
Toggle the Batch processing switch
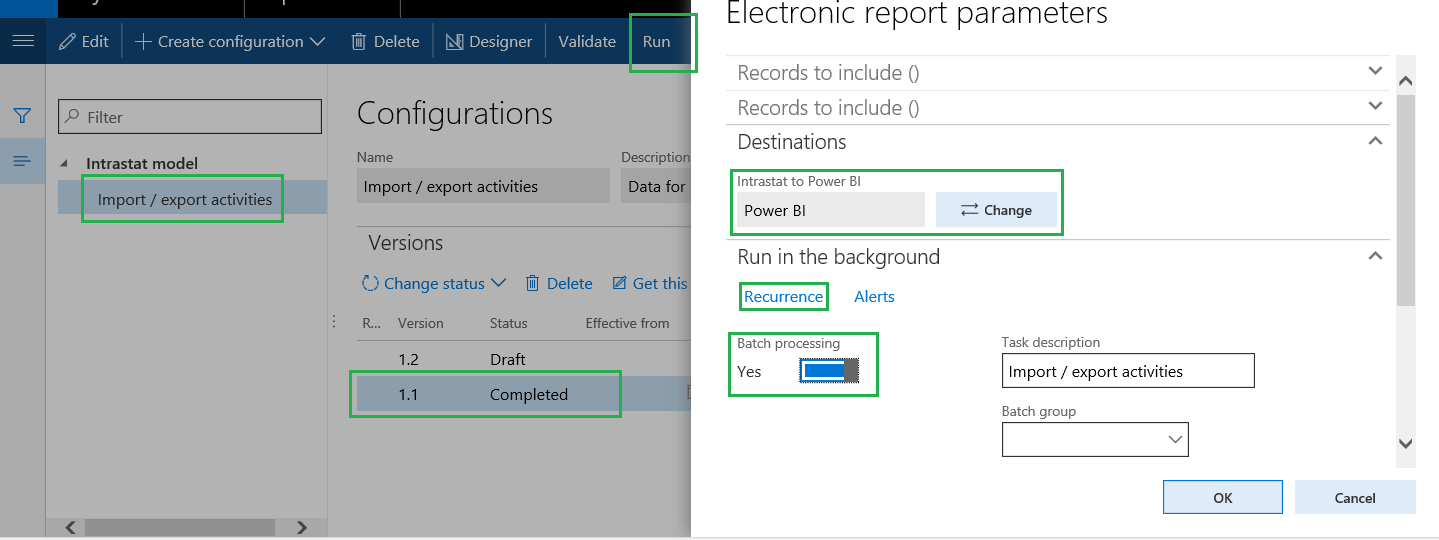pyautogui.click(x=829, y=371)
